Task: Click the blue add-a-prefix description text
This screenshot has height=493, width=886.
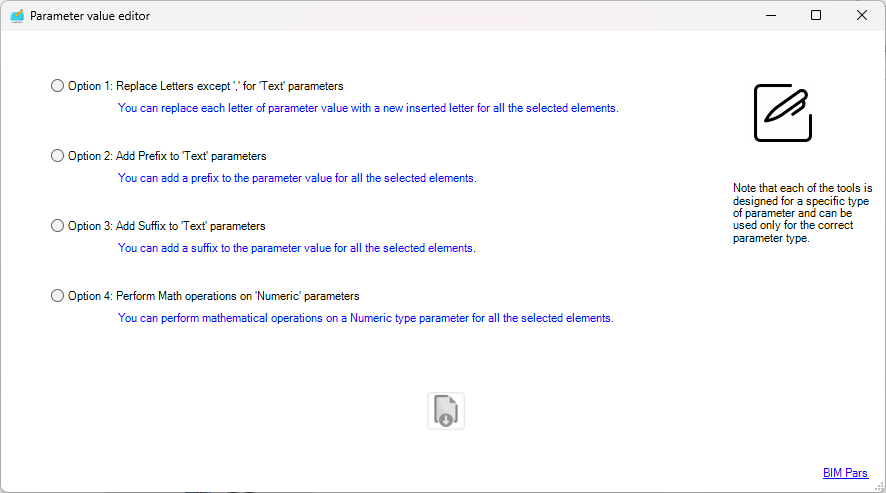Action: click(297, 178)
